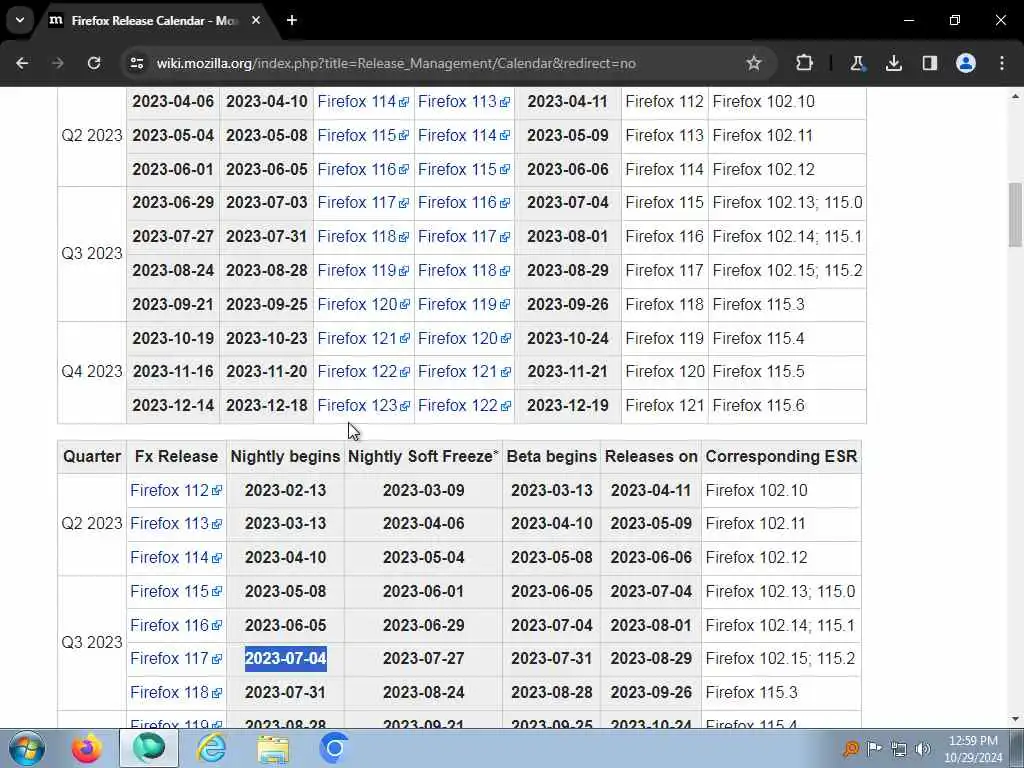Click the volume speaker tray icon
Screen dimensions: 1024x768
[x=923, y=749]
